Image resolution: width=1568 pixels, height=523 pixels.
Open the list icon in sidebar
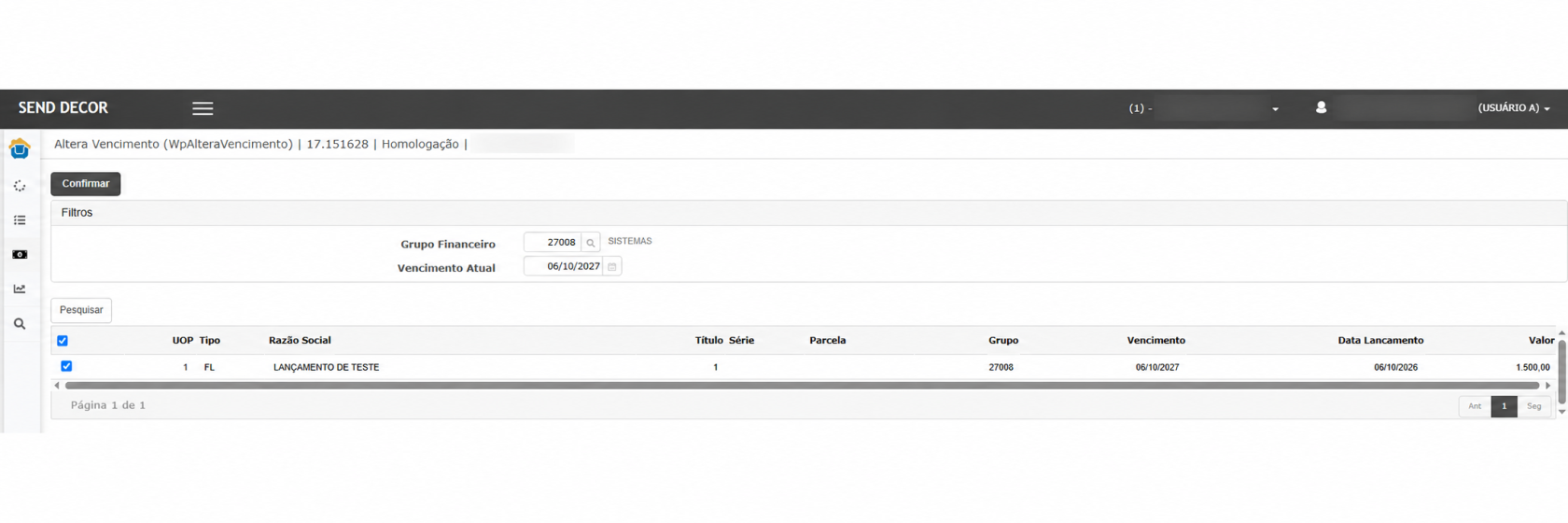[x=20, y=220]
